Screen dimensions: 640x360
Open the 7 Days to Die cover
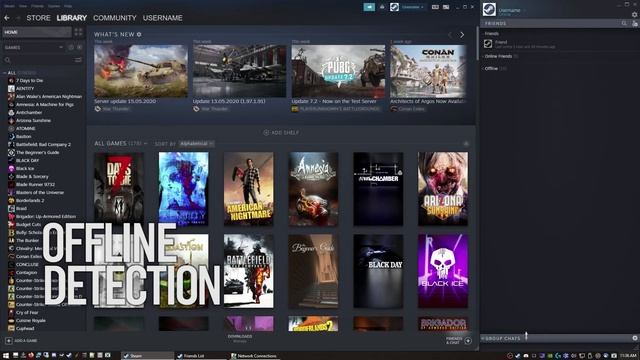[119, 189]
